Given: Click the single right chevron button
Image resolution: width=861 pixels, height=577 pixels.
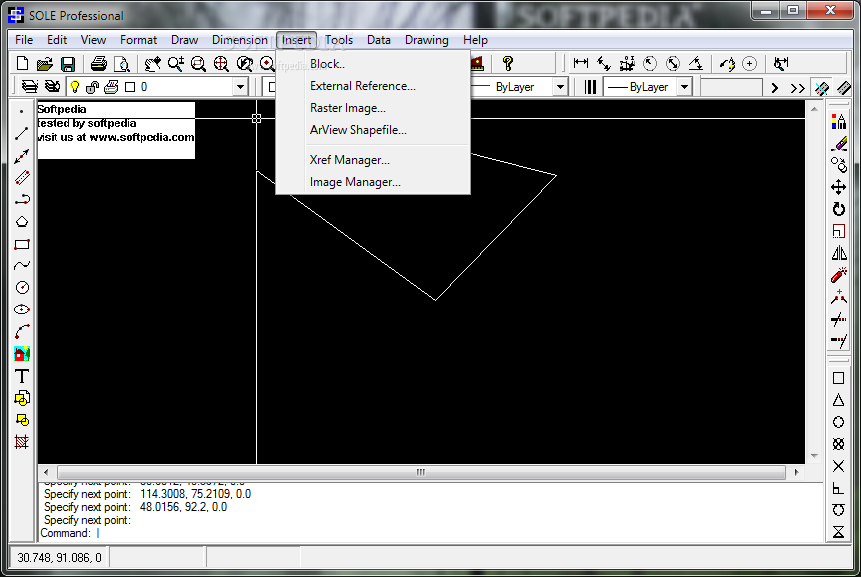Looking at the screenshot, I should point(775,88).
